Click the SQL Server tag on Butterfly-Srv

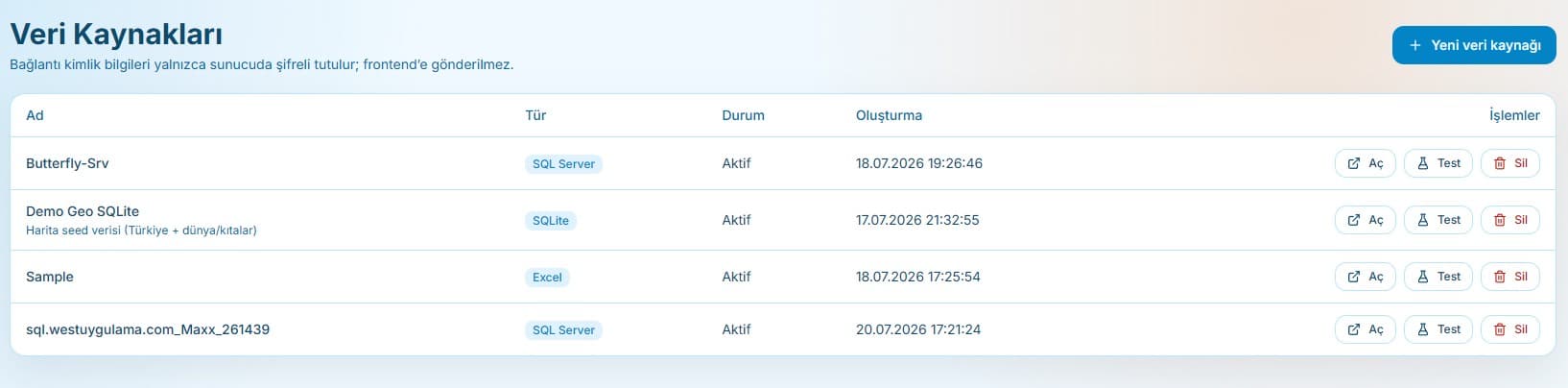tap(563, 164)
